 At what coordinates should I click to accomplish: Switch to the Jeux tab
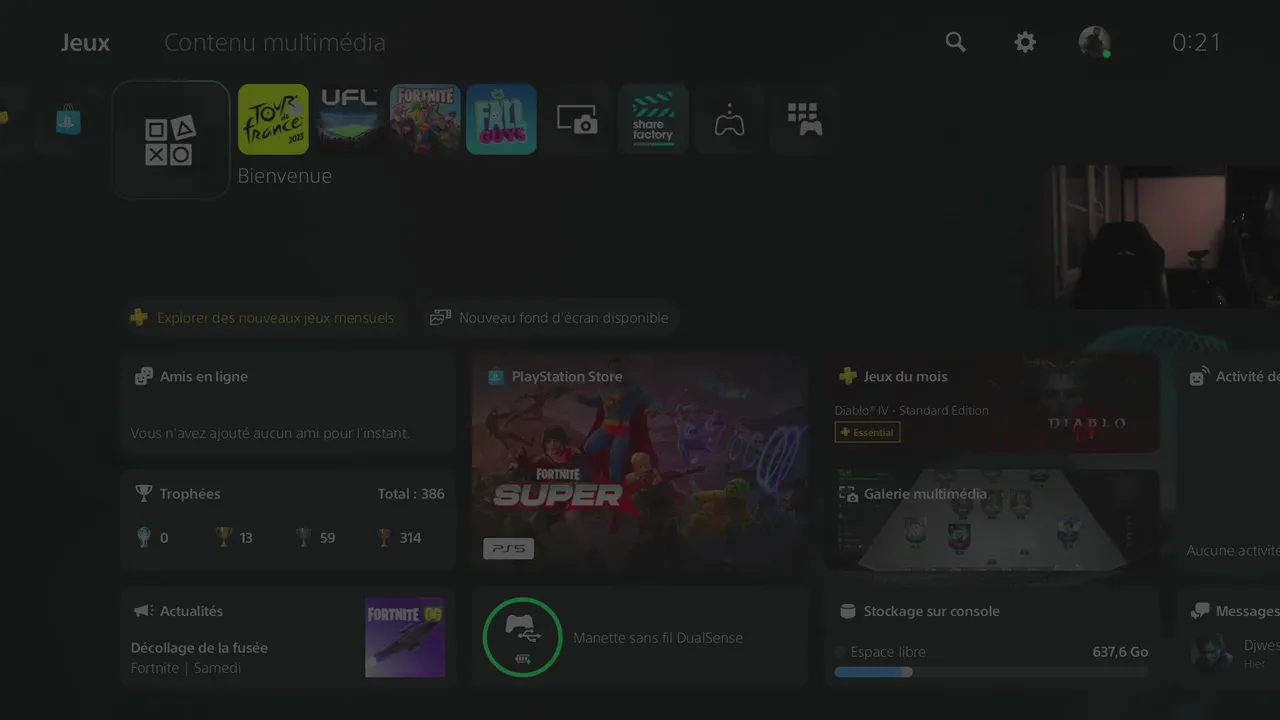point(85,42)
